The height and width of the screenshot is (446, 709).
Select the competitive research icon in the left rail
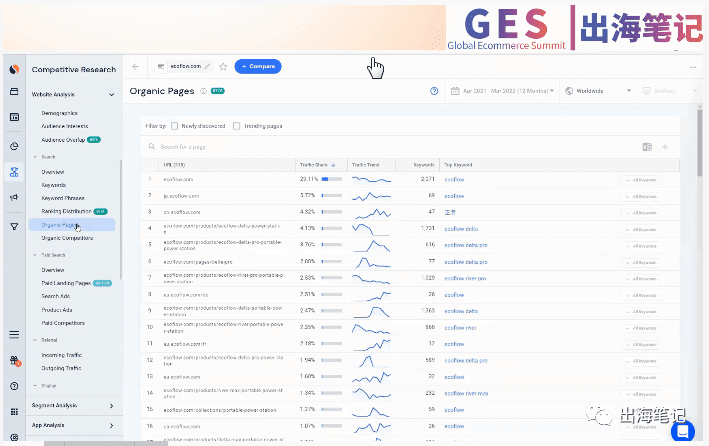pos(14,172)
